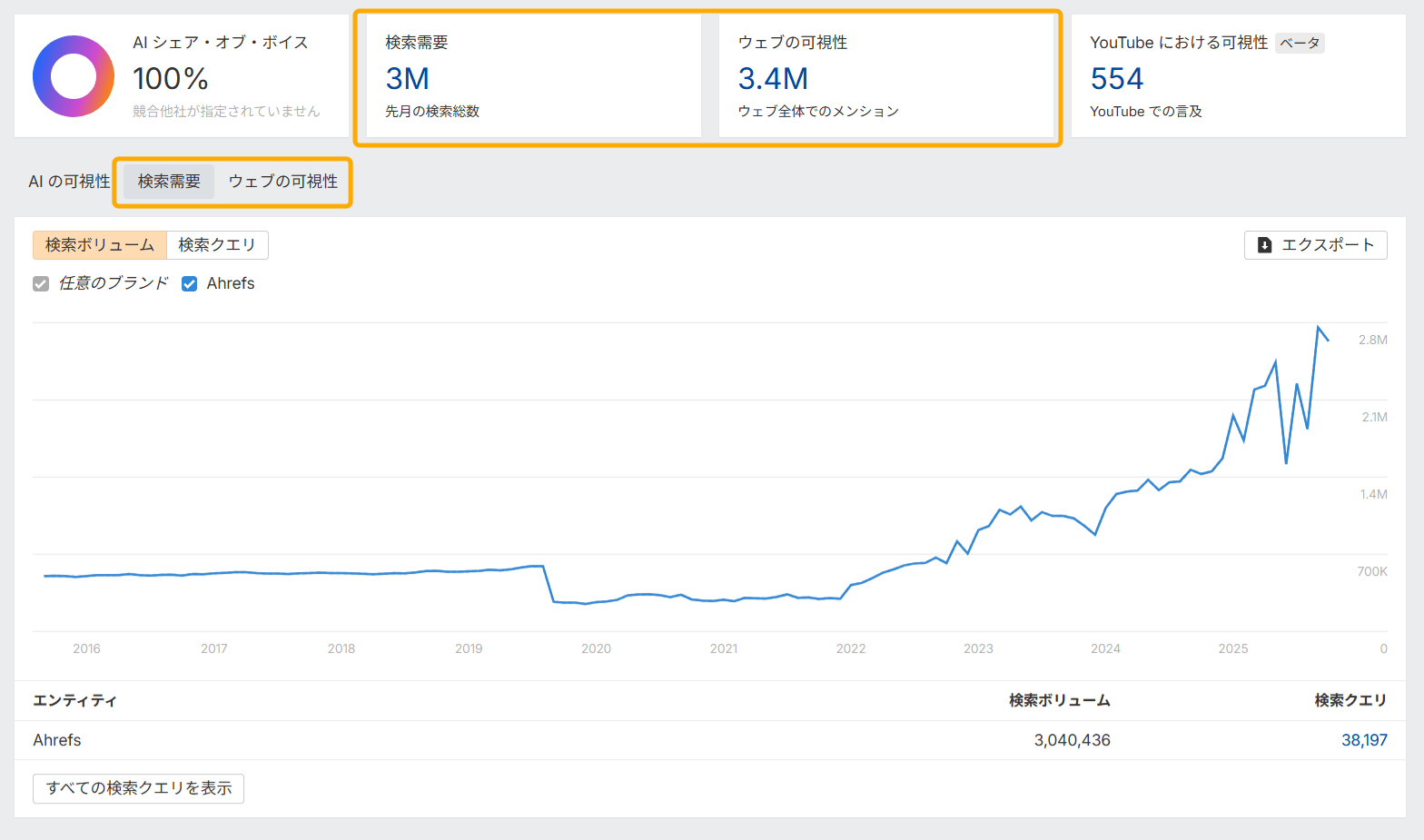This screenshot has height=840, width=1424.
Task: Click the highest peak of the chart line
Action: tap(1318, 327)
